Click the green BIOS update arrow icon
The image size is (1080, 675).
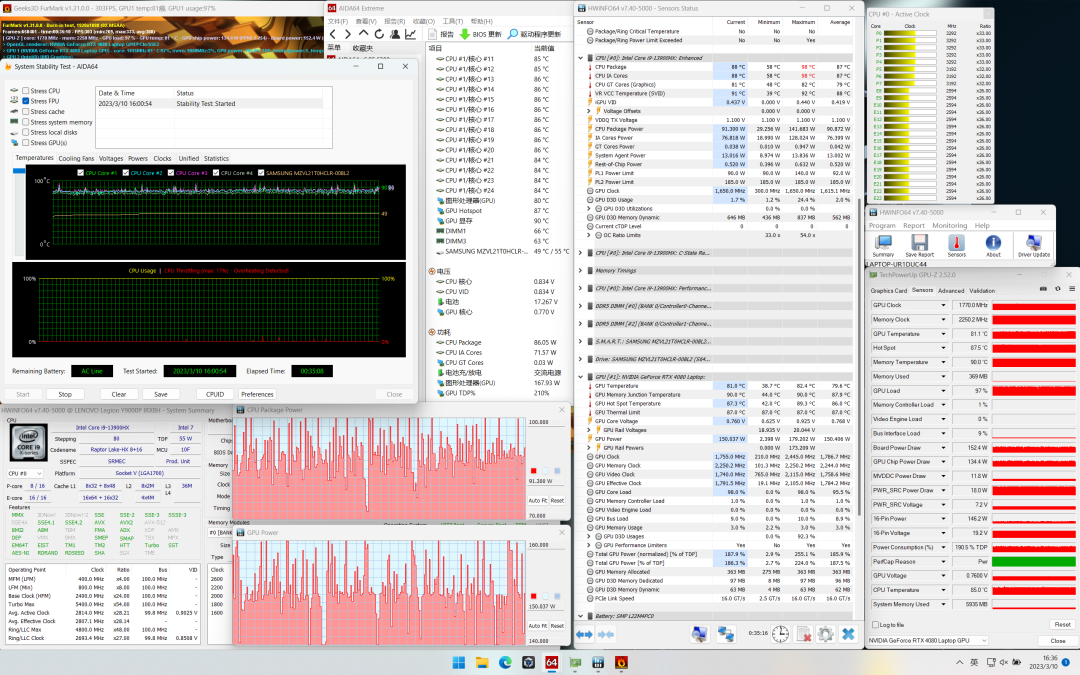465,34
